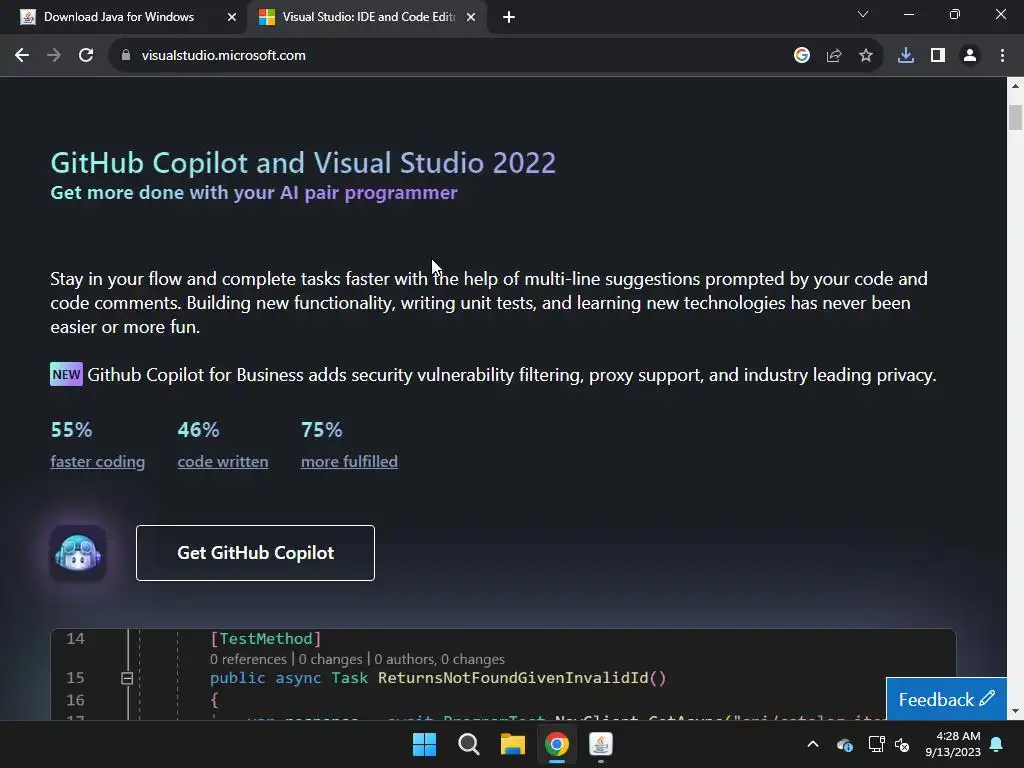
Task: Click GitHub Copilot and Visual Studio 2022 heading
Action: pos(303,163)
